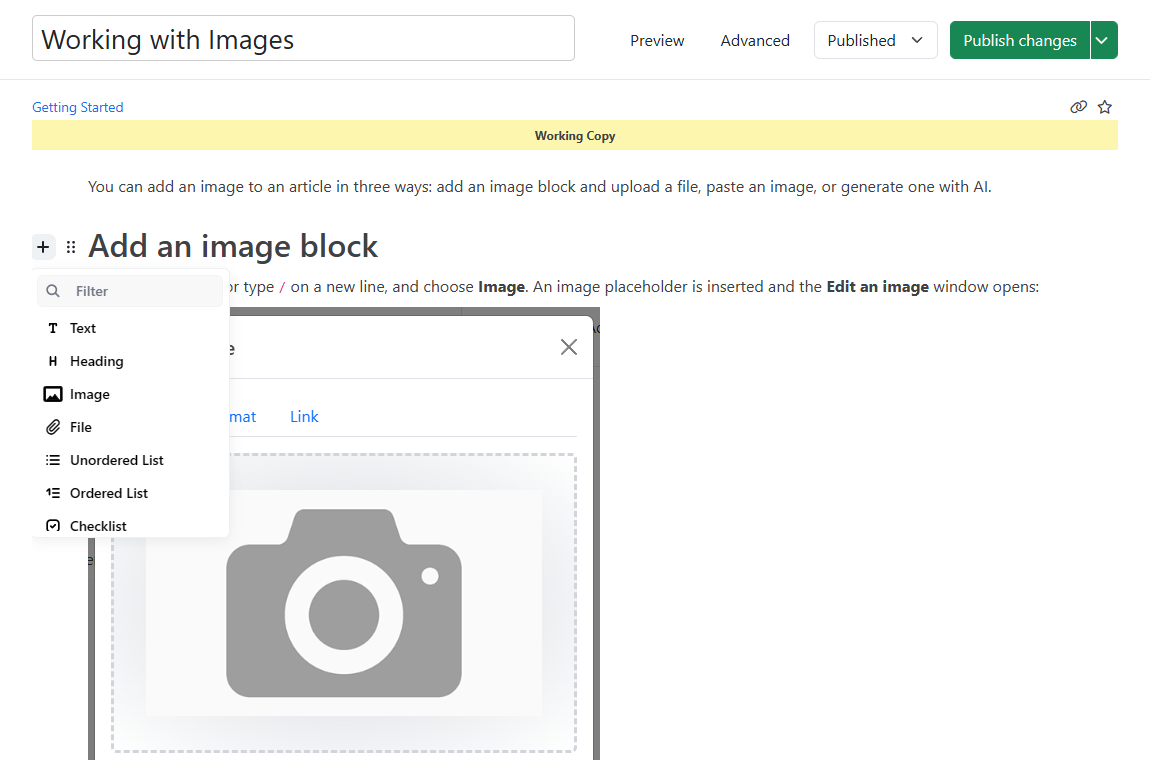This screenshot has height=760, width=1150.
Task: Click the camera placeholder image
Action: pyautogui.click(x=344, y=603)
